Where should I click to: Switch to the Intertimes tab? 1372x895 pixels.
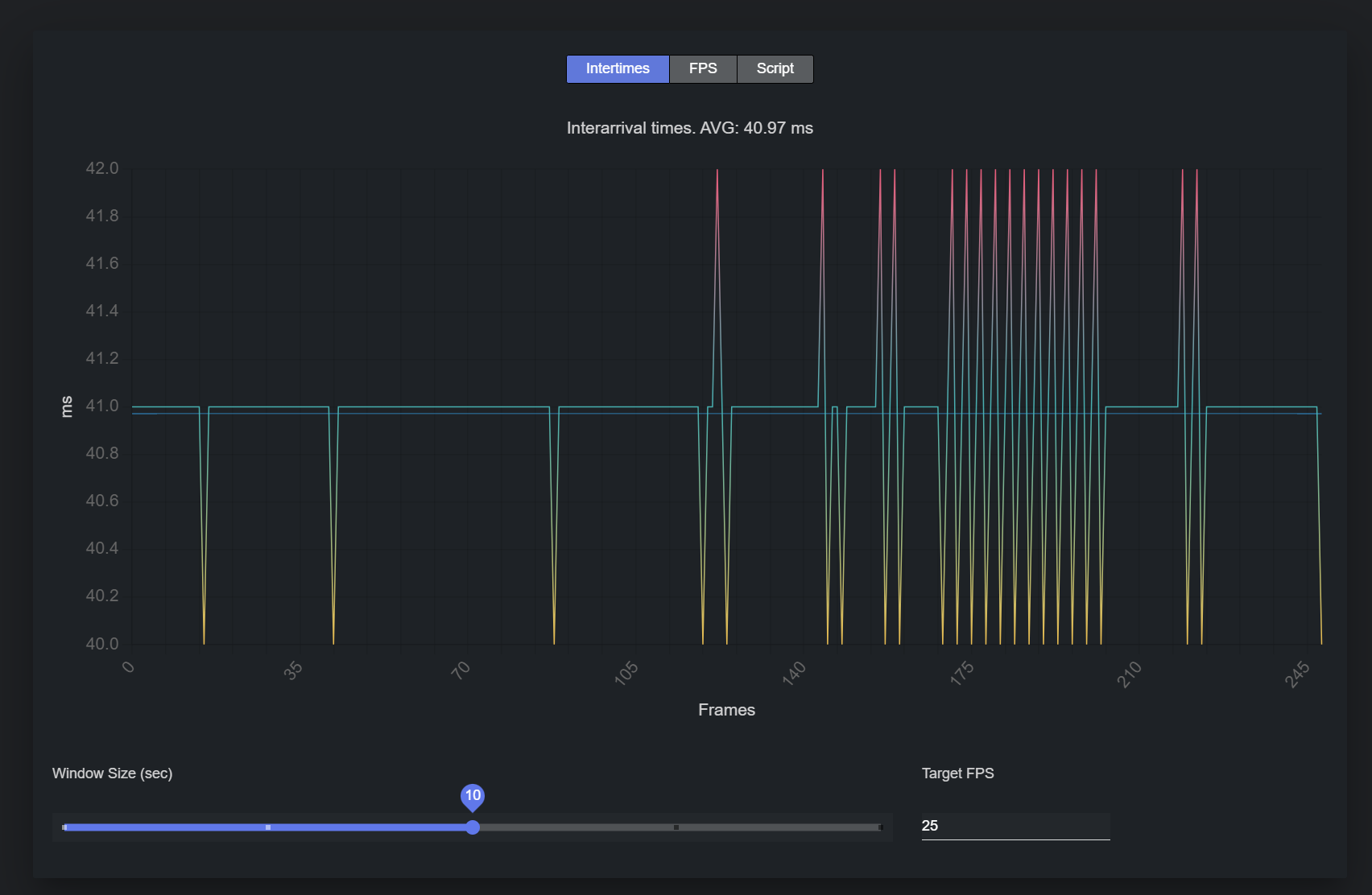point(618,69)
